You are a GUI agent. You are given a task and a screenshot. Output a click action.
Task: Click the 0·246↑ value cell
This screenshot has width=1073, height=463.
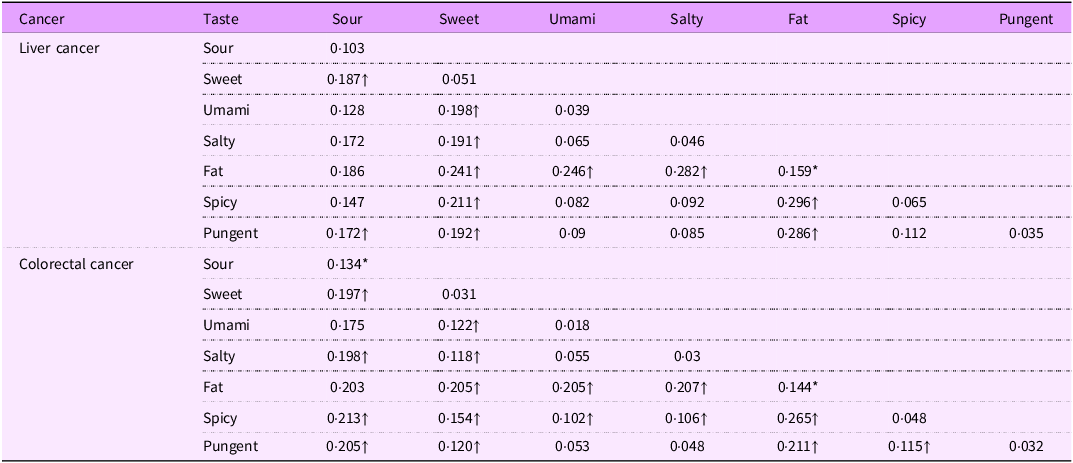[x=573, y=172]
